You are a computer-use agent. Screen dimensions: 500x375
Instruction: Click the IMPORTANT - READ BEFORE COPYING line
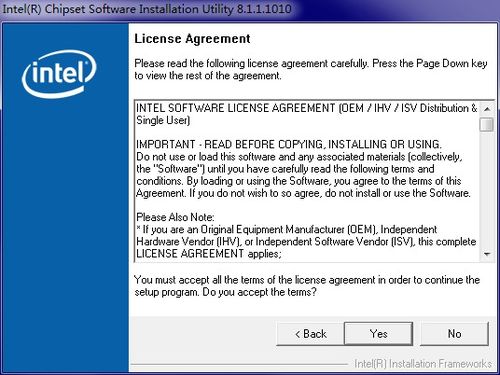pos(289,144)
